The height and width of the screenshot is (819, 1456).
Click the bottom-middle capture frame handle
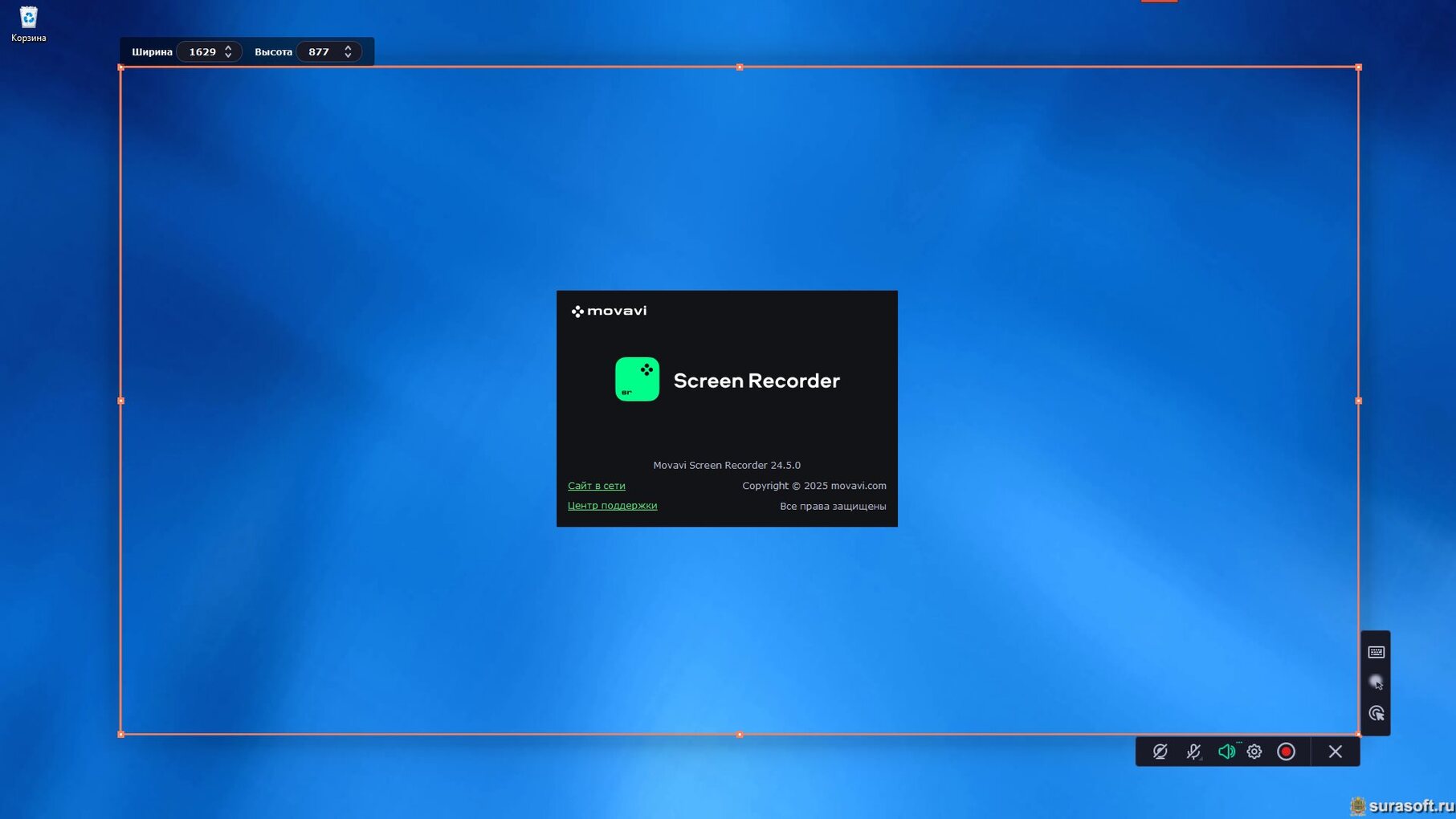coord(740,734)
